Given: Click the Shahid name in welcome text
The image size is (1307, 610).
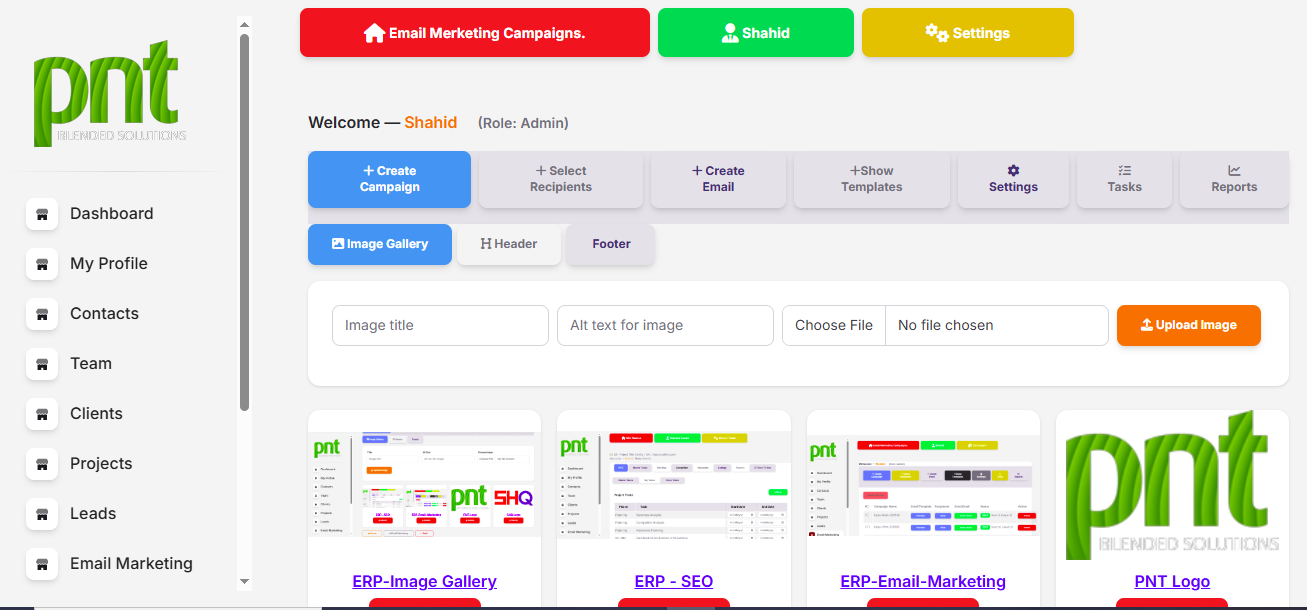Looking at the screenshot, I should coord(431,123).
